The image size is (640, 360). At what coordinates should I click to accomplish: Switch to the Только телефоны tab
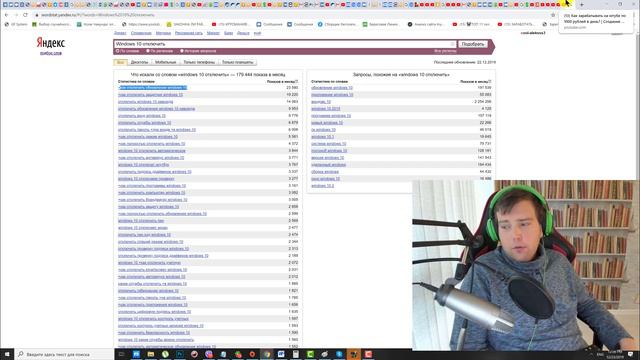(199, 62)
